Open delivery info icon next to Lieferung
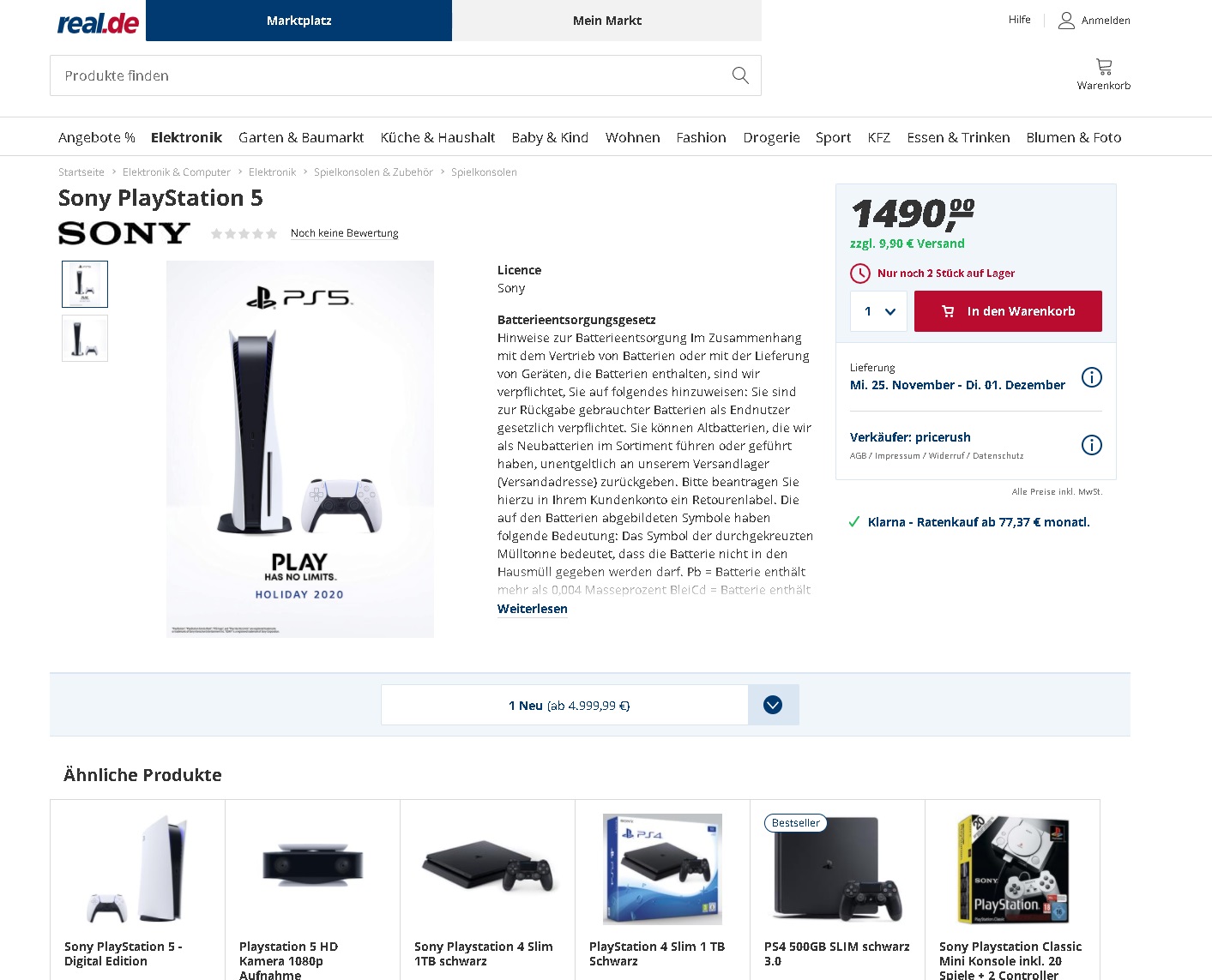Image resolution: width=1212 pixels, height=980 pixels. click(x=1091, y=377)
